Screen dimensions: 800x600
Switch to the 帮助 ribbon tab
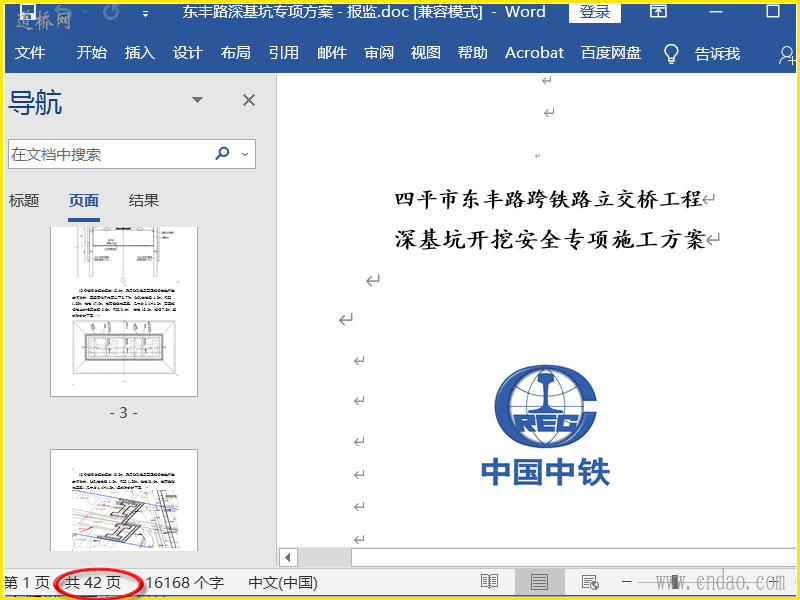click(472, 53)
